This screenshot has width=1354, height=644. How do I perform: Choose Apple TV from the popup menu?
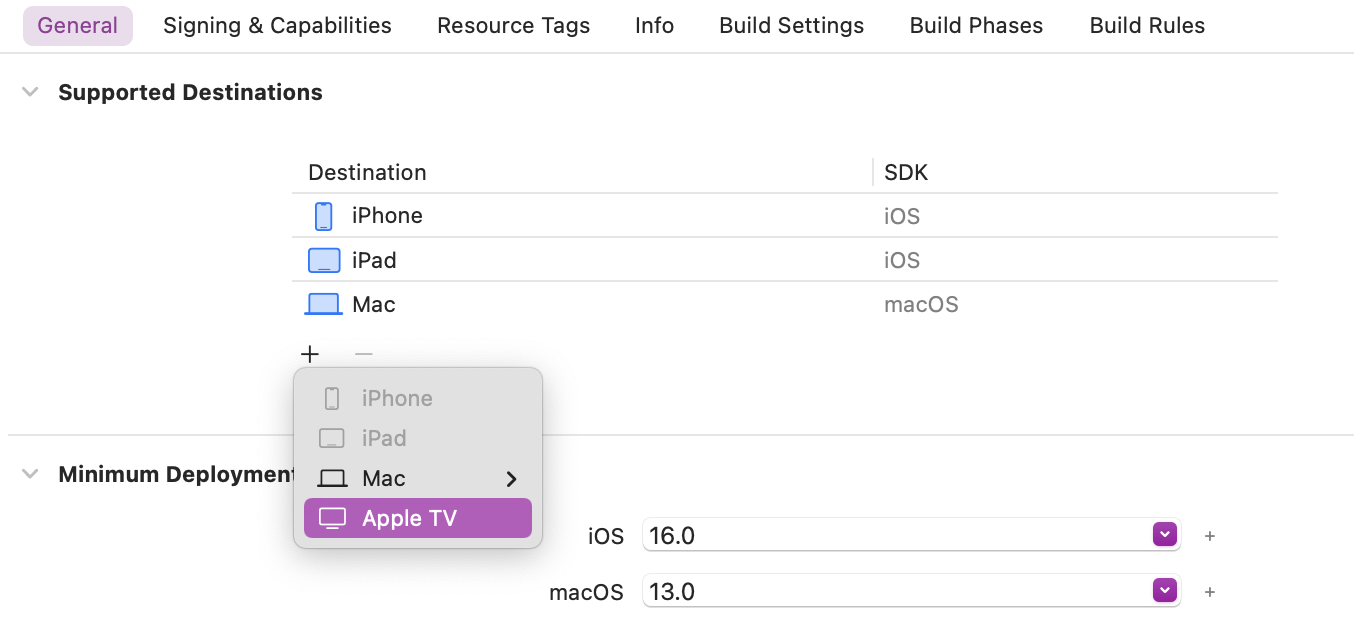click(x=418, y=518)
